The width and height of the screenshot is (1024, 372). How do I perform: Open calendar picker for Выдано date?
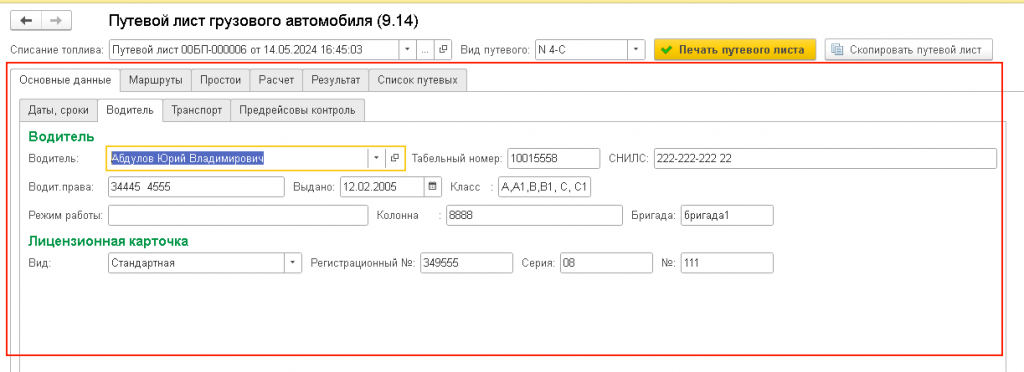[432, 187]
